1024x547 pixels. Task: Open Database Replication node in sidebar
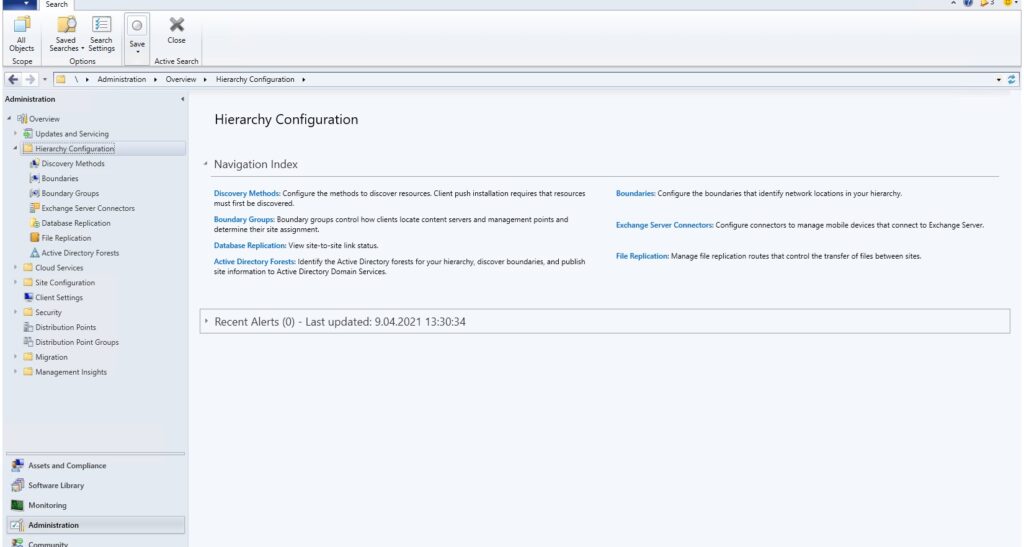point(76,223)
